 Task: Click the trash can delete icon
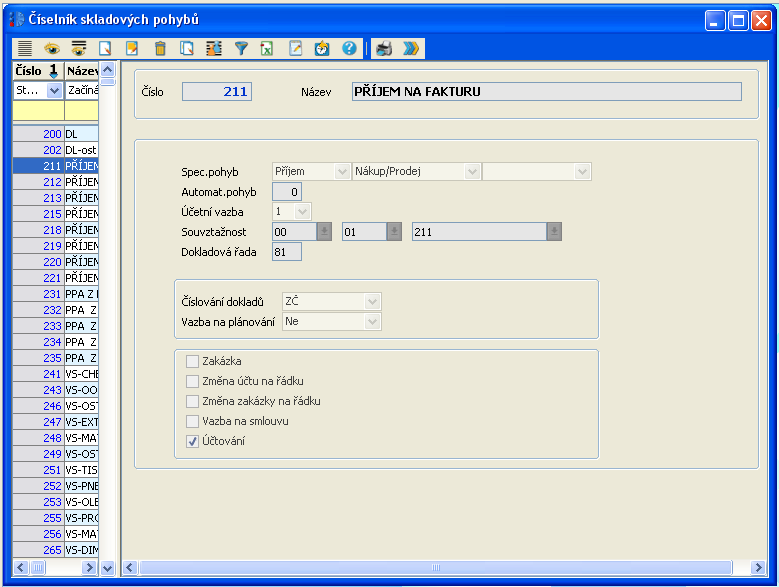tap(160, 48)
